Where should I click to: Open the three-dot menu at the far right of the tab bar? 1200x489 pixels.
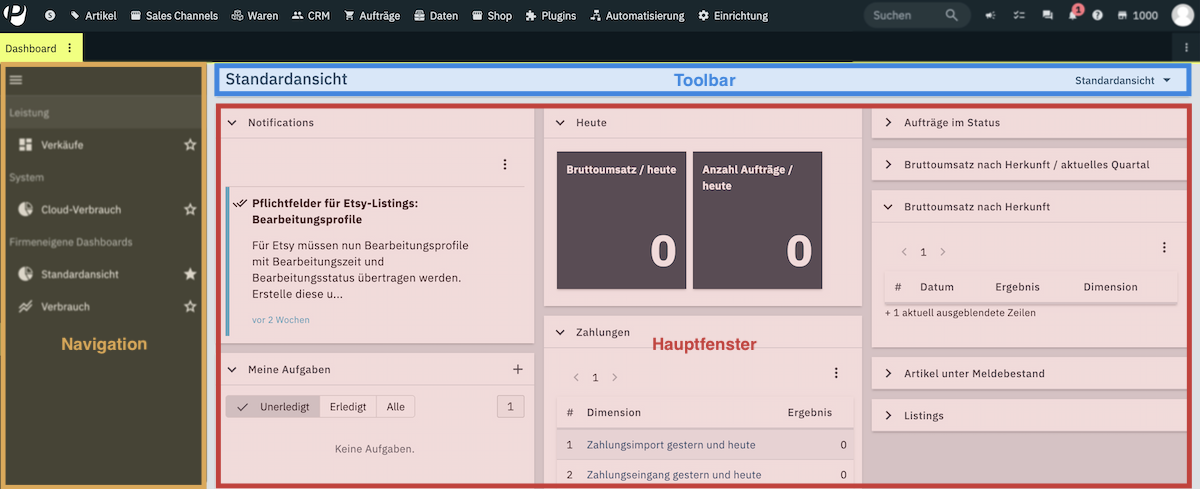[x=1186, y=48]
